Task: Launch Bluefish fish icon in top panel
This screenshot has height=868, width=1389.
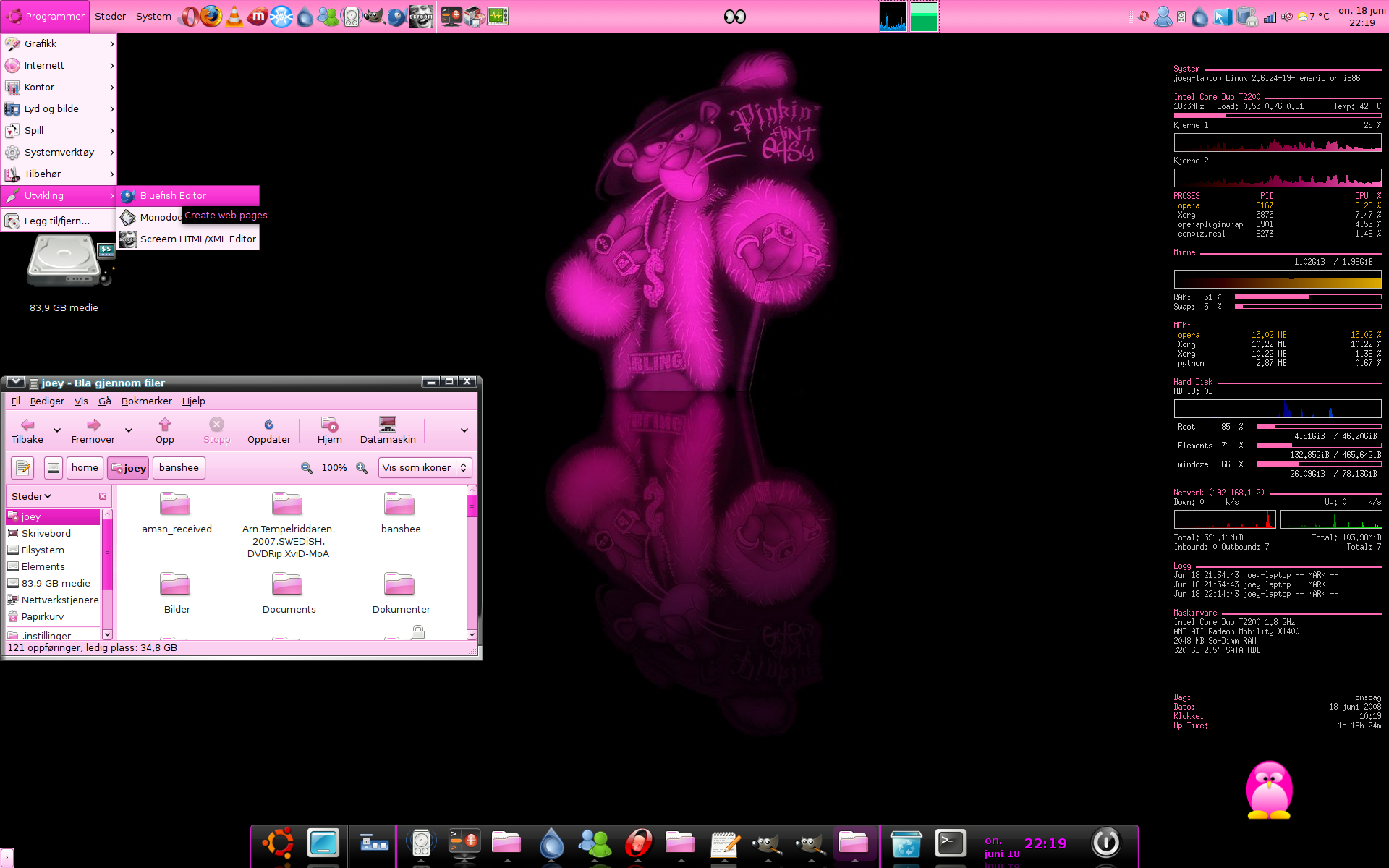Action: tap(396, 16)
